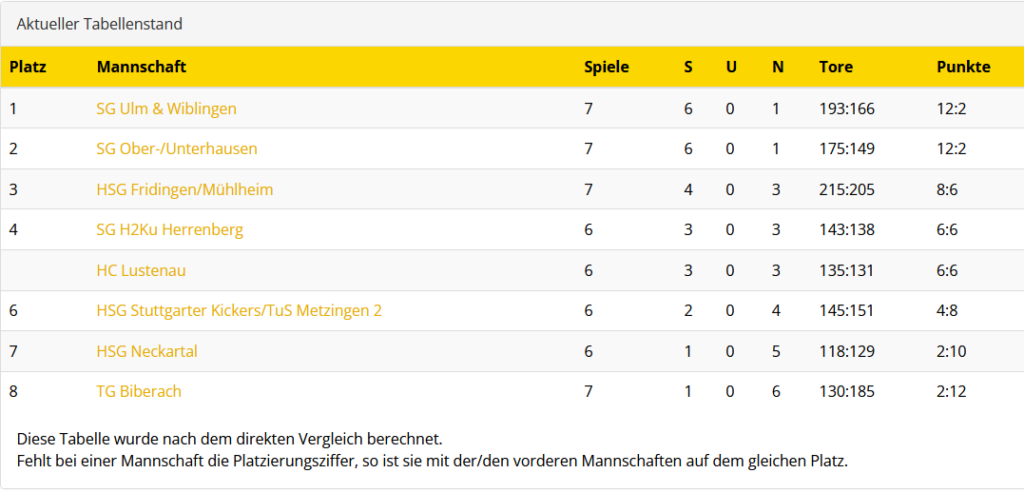The image size is (1024, 493).
Task: Click the Aktueller Tabellenstand panel title
Action: click(x=99, y=24)
